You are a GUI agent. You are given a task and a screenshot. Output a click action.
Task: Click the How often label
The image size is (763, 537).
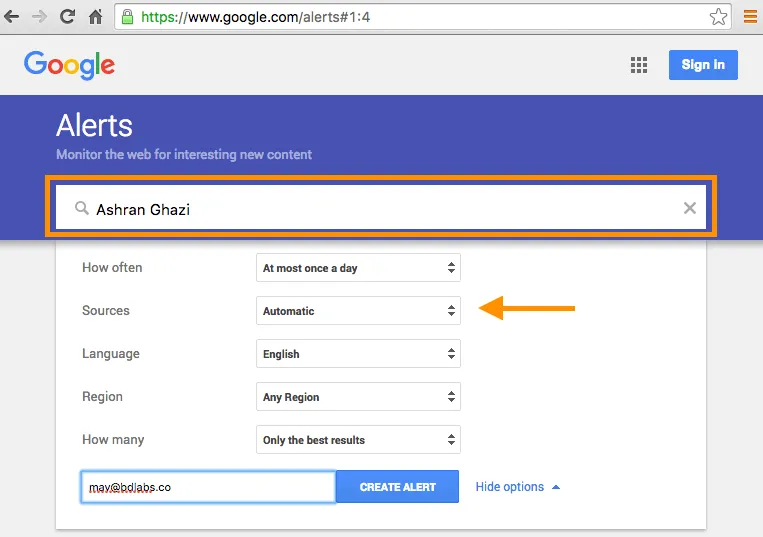112,268
